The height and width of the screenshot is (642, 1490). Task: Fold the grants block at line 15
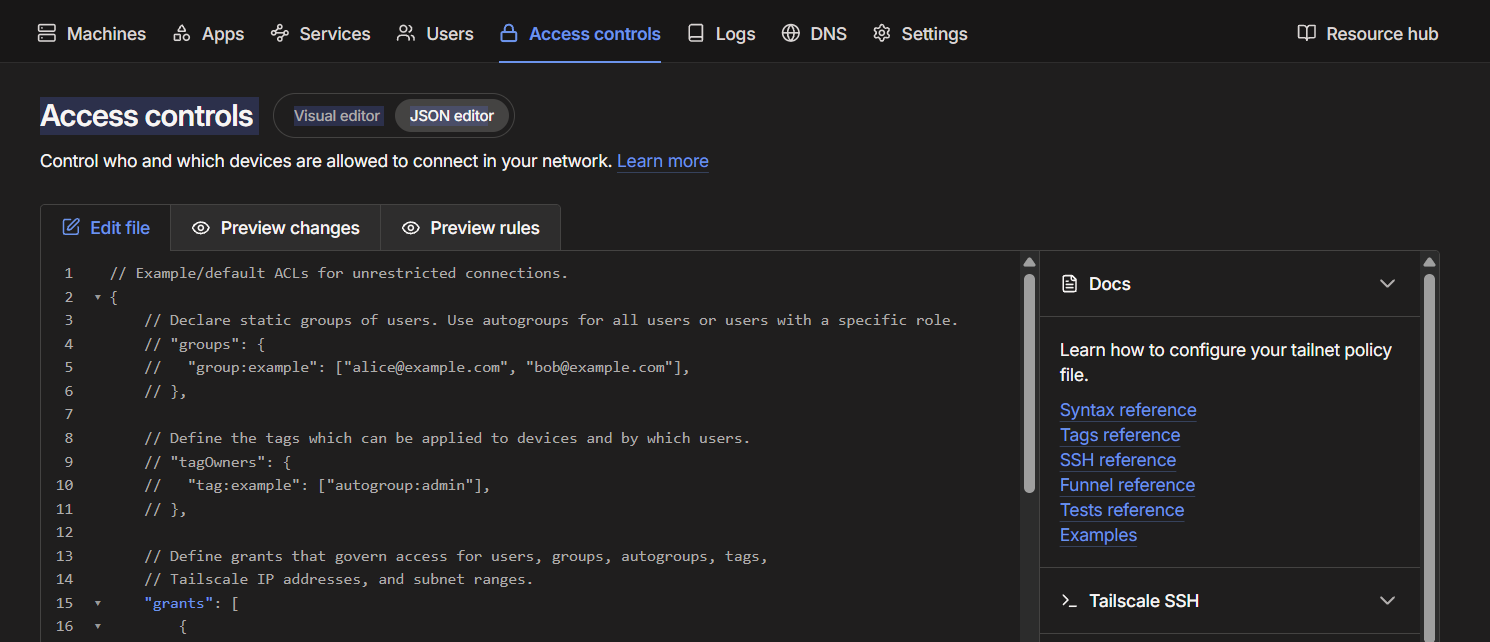click(x=98, y=603)
